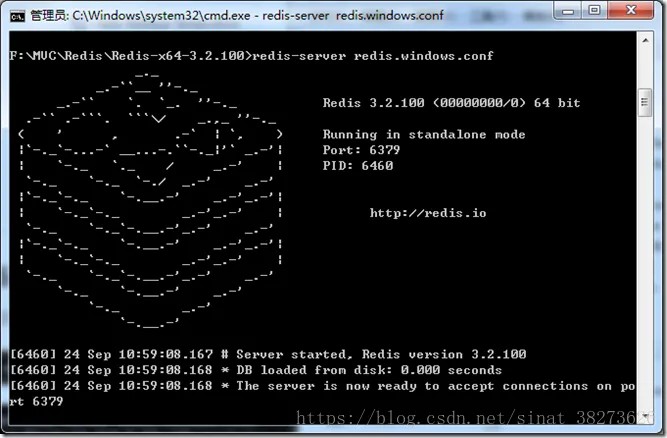Click the vertical scrollbar thumb
This screenshot has height=438, width=667.
coord(645,102)
